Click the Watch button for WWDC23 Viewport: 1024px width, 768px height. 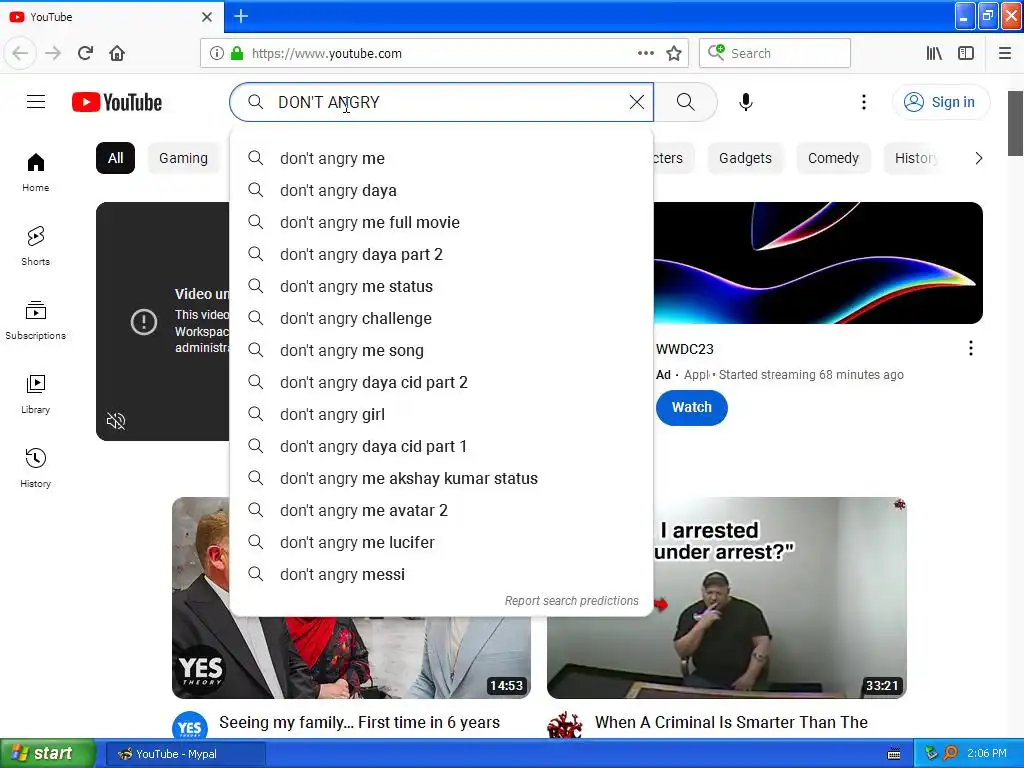692,408
